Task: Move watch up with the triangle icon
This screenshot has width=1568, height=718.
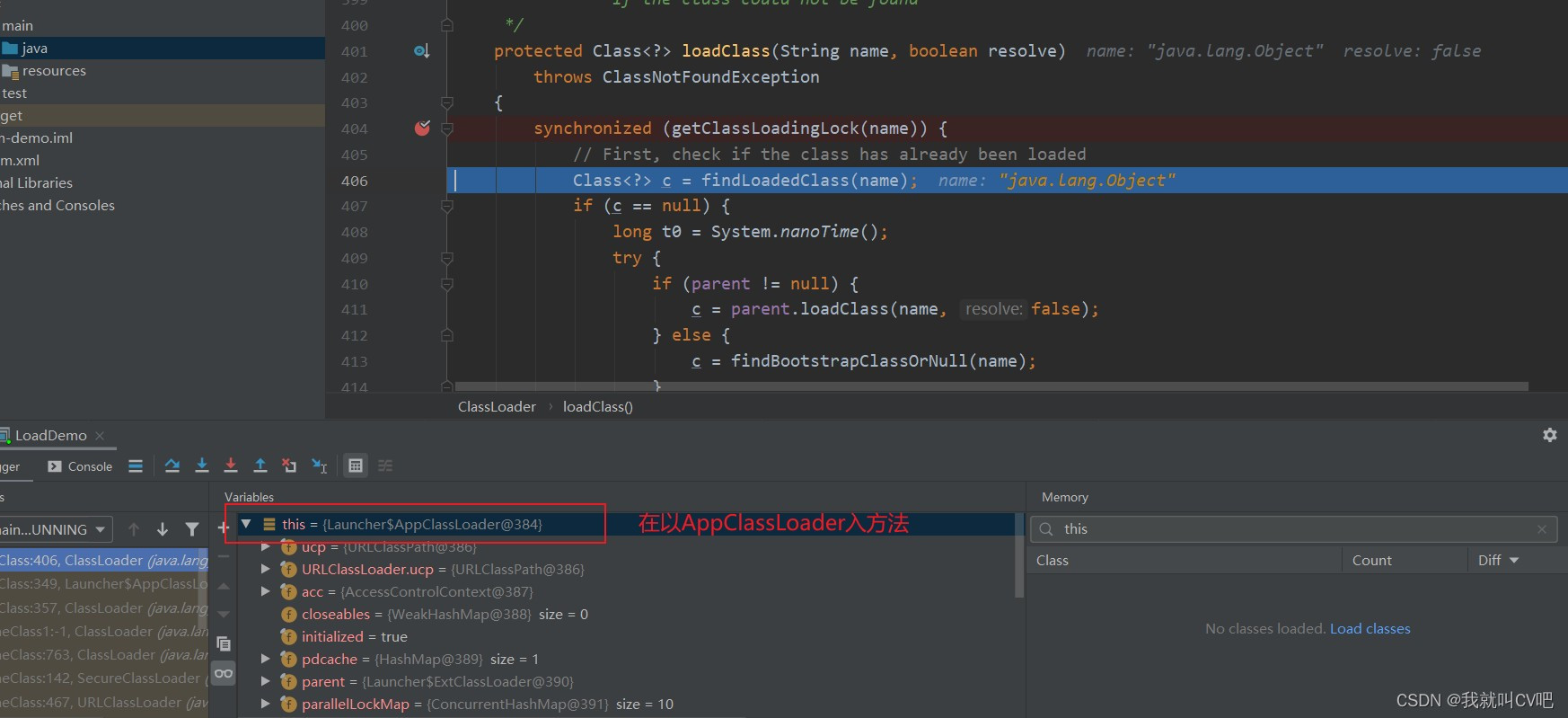Action: pos(224,586)
